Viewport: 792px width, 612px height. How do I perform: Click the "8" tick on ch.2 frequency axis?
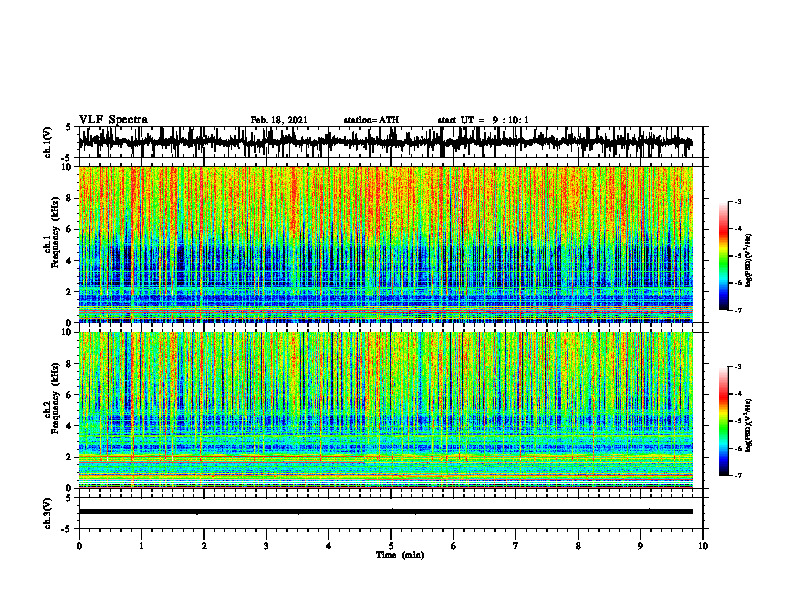69,364
